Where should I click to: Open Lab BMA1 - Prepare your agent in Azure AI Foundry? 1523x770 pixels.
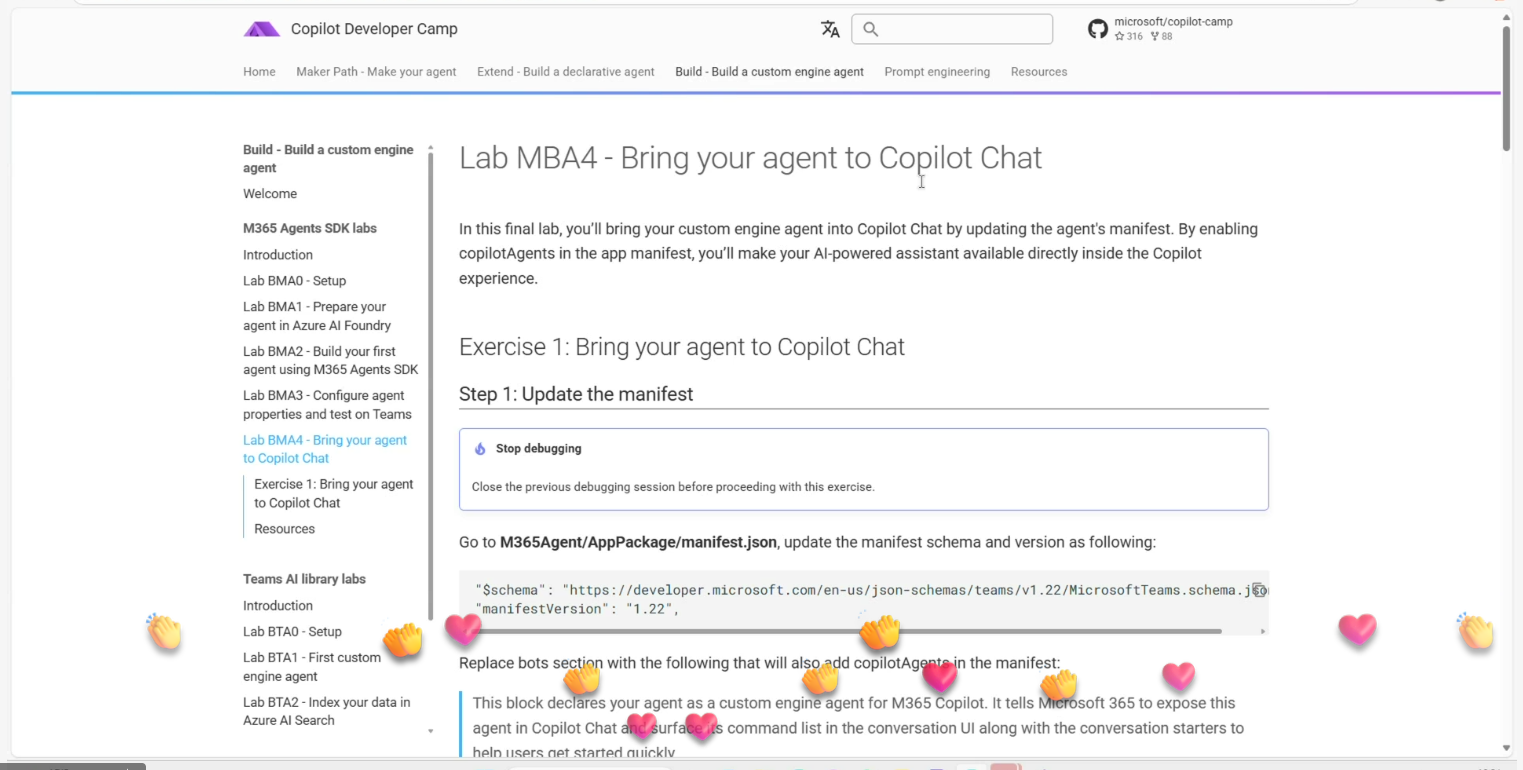317,316
